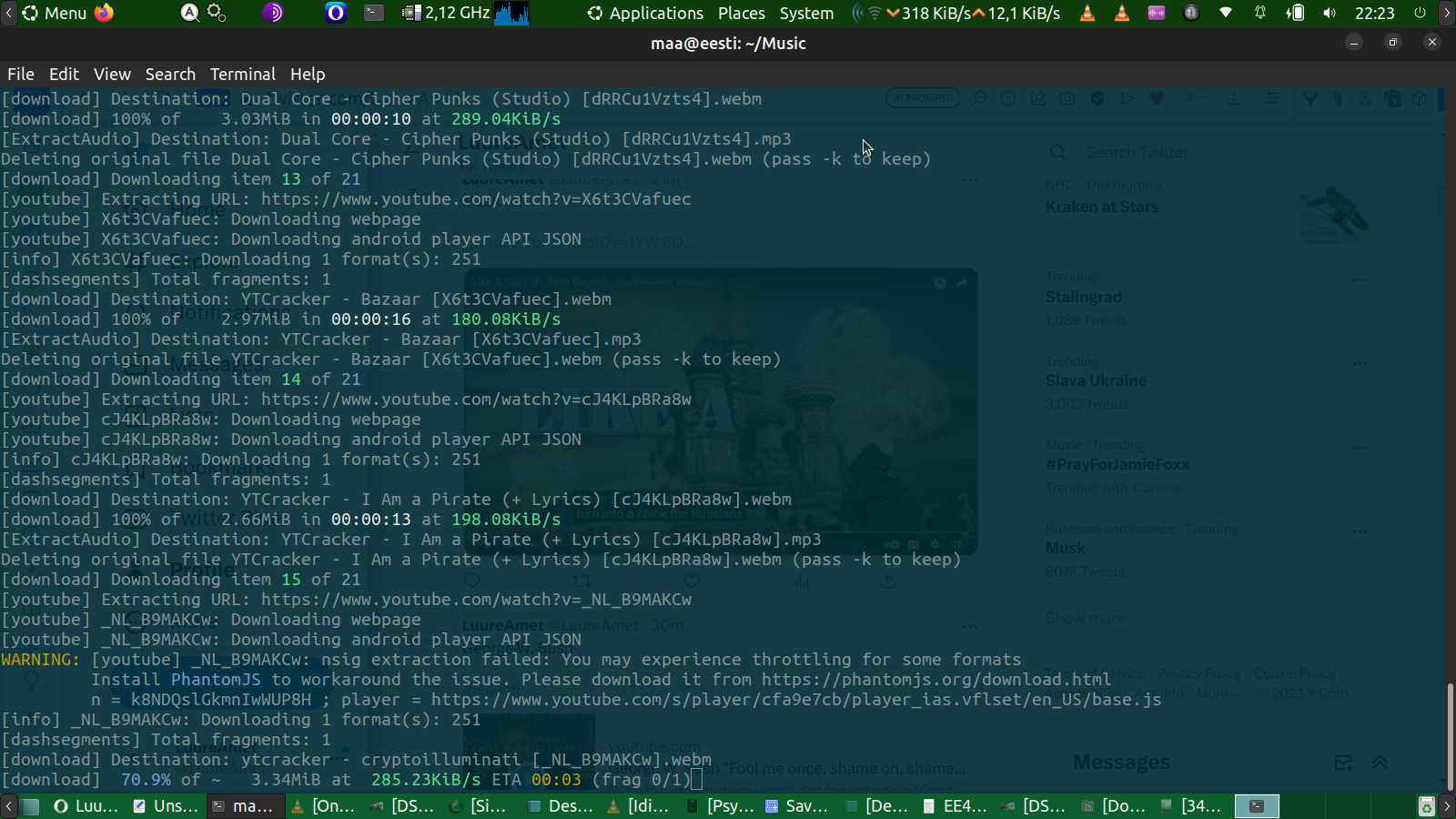Open the purple audio waveform tray icon
The width and height of the screenshot is (1456, 819).
coord(1157,13)
